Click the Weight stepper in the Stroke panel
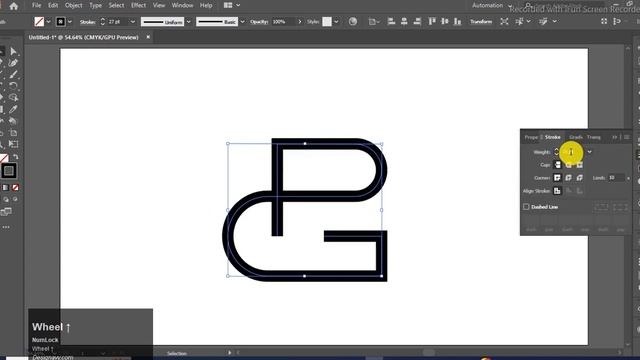 point(557,152)
